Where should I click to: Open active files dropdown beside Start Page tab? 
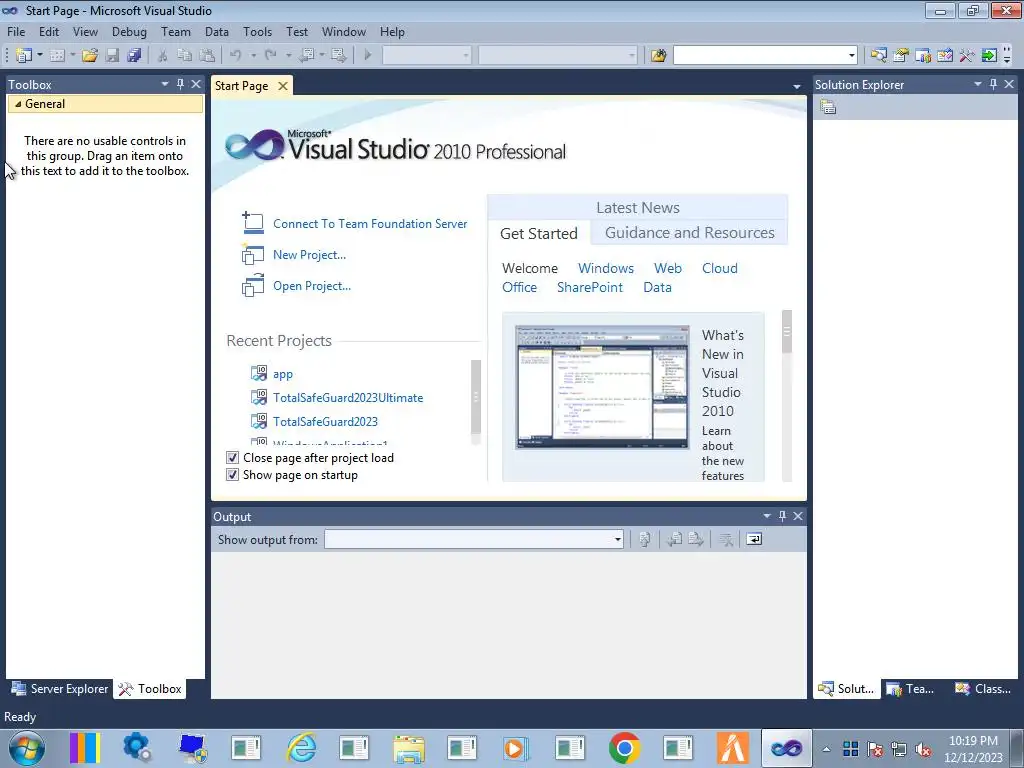tap(797, 86)
